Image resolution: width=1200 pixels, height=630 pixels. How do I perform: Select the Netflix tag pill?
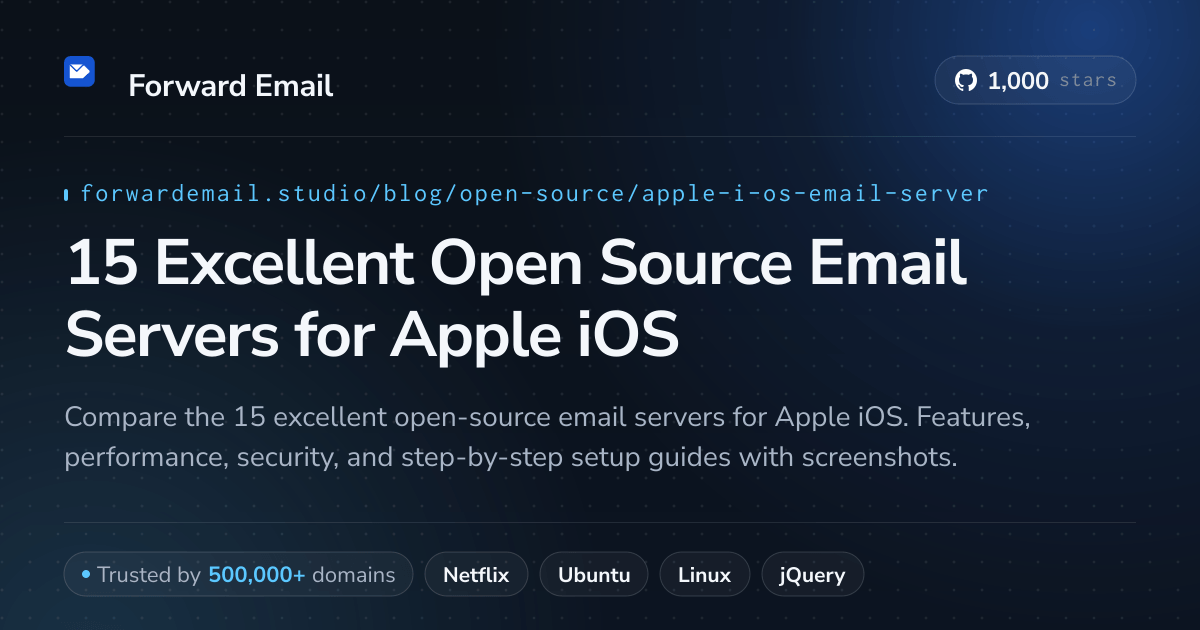coord(476,575)
